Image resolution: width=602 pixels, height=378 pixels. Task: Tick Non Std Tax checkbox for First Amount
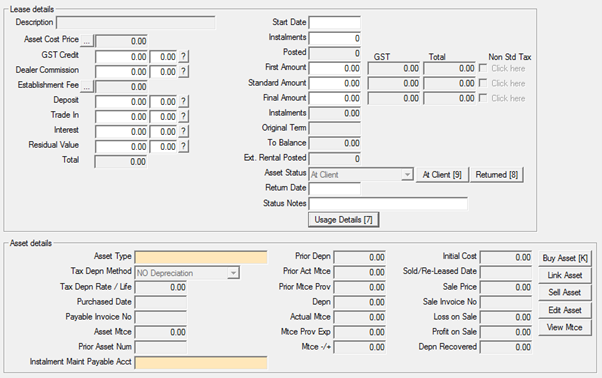click(x=483, y=68)
